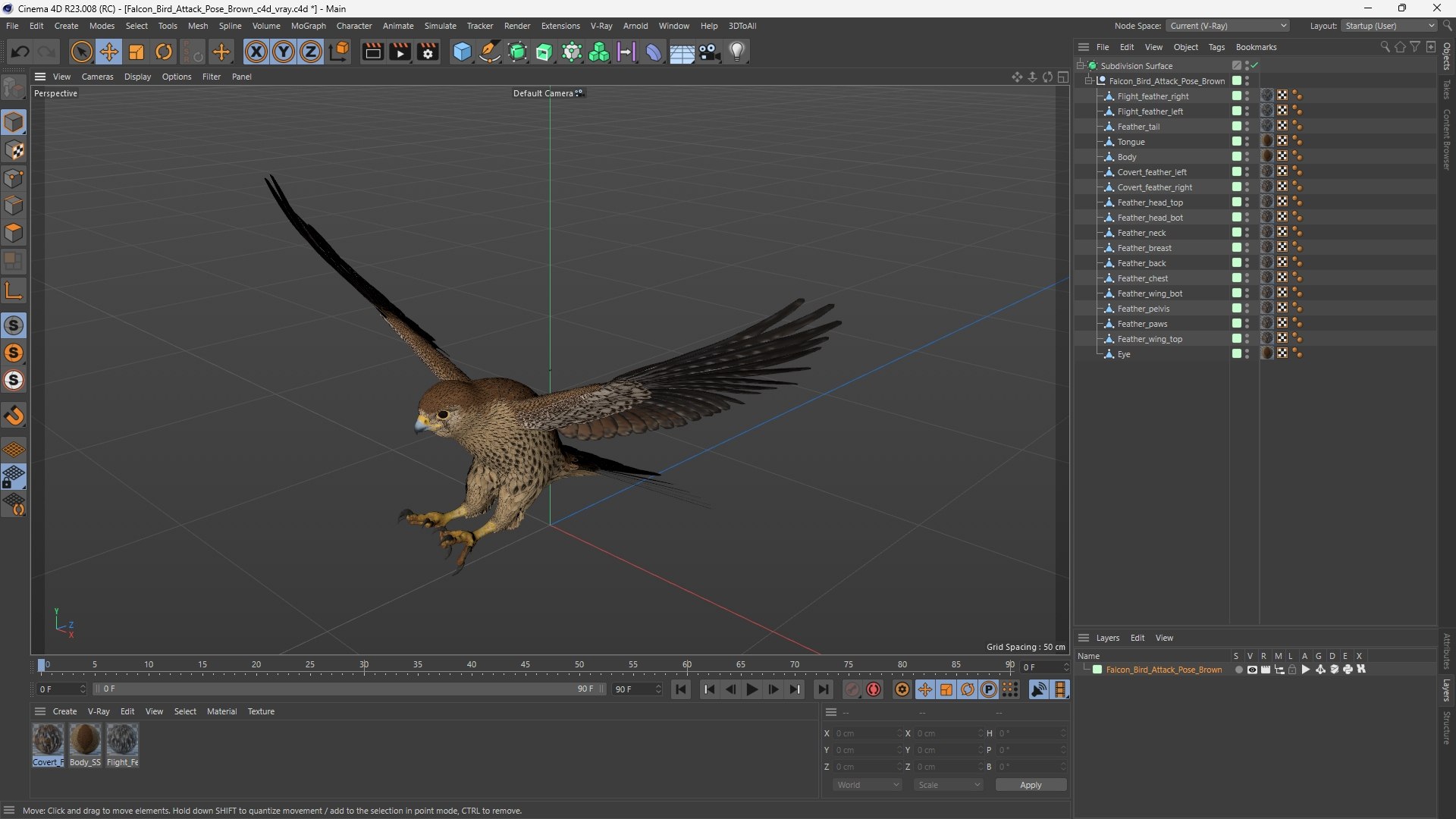The width and height of the screenshot is (1456, 819).
Task: Open viewport Cameras menu
Action: click(x=97, y=77)
